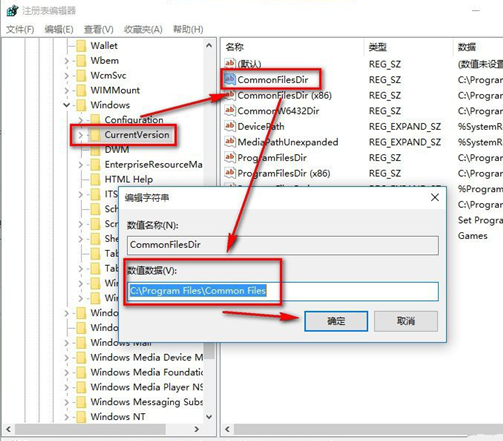This screenshot has width=503, height=441.
Task: Open the 收藏夹(A) menu
Action: point(143,29)
